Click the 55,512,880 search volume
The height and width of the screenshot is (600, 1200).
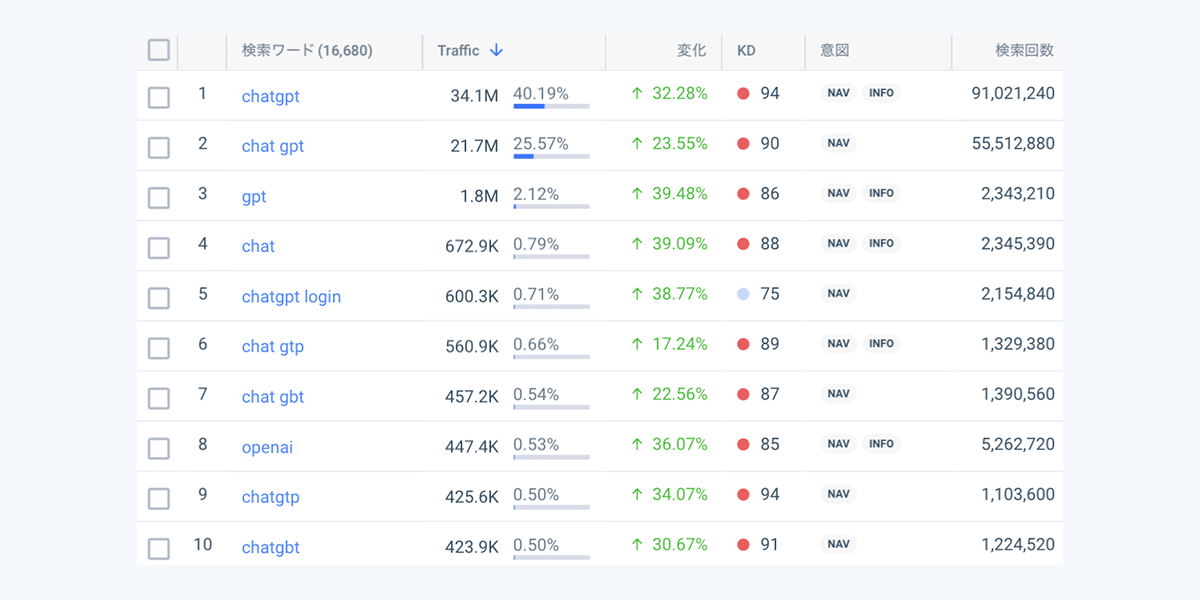(x=1013, y=143)
